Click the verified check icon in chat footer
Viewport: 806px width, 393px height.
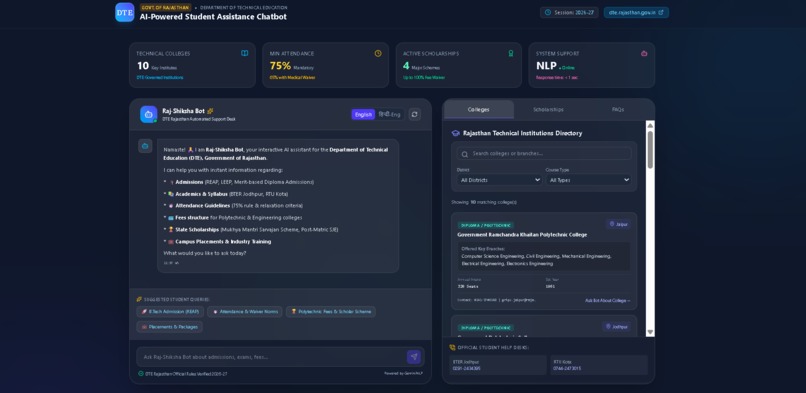pos(141,373)
